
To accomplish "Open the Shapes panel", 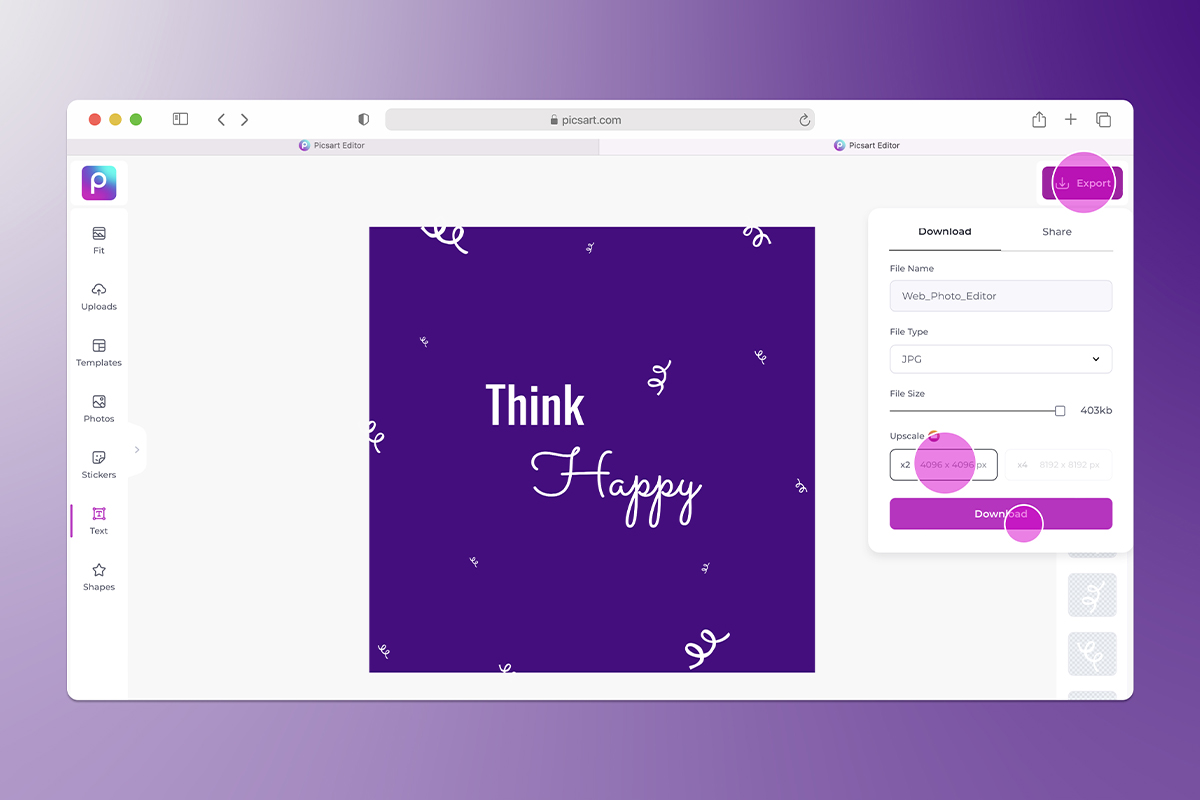I will 98,577.
